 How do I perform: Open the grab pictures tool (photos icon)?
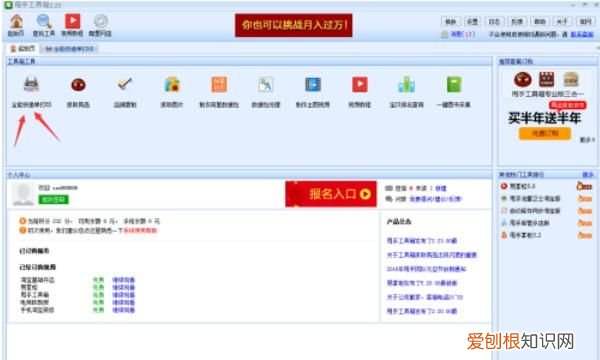172,84
